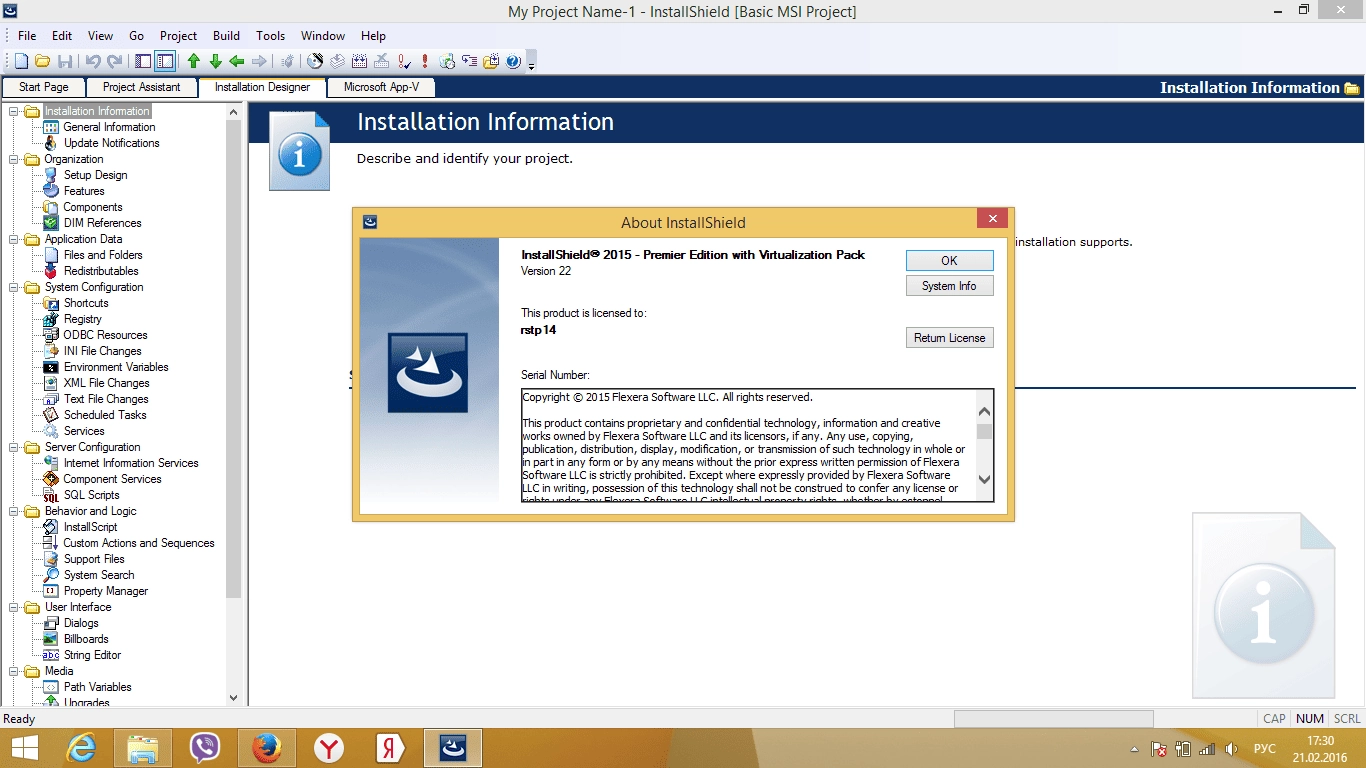Open DIM References view
This screenshot has height=768, width=1366.
[x=102, y=223]
